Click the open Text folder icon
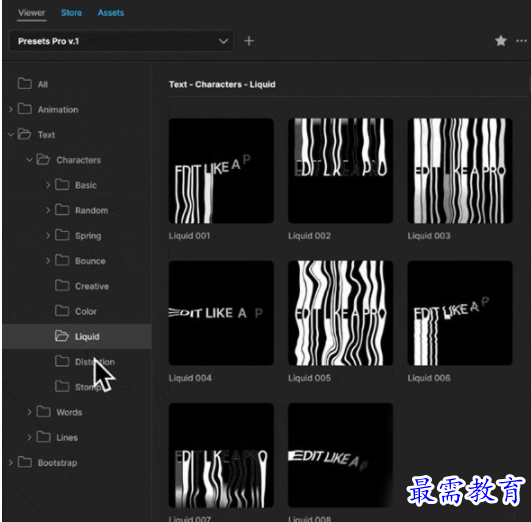 pyautogui.click(x=25, y=134)
